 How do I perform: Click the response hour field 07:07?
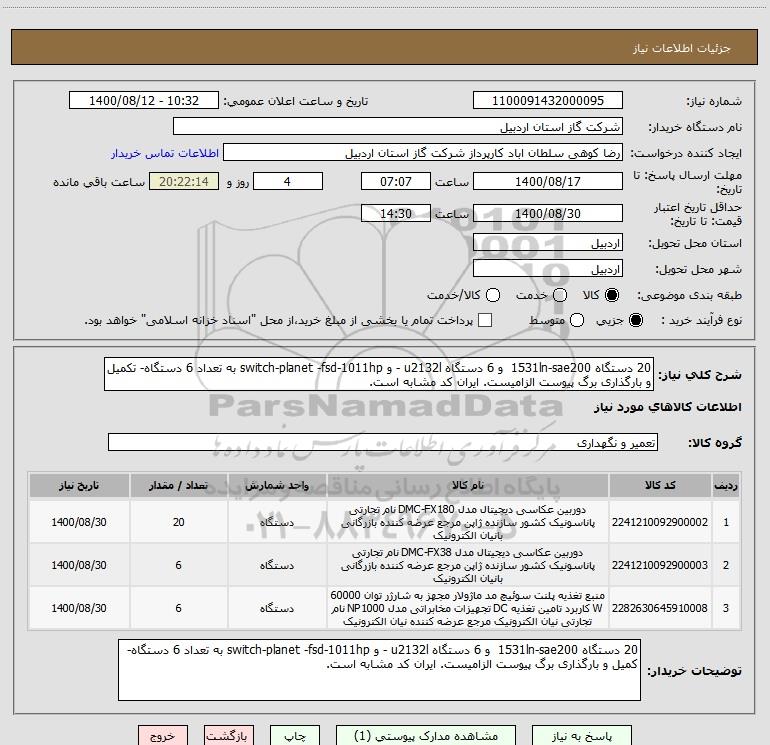(x=396, y=181)
